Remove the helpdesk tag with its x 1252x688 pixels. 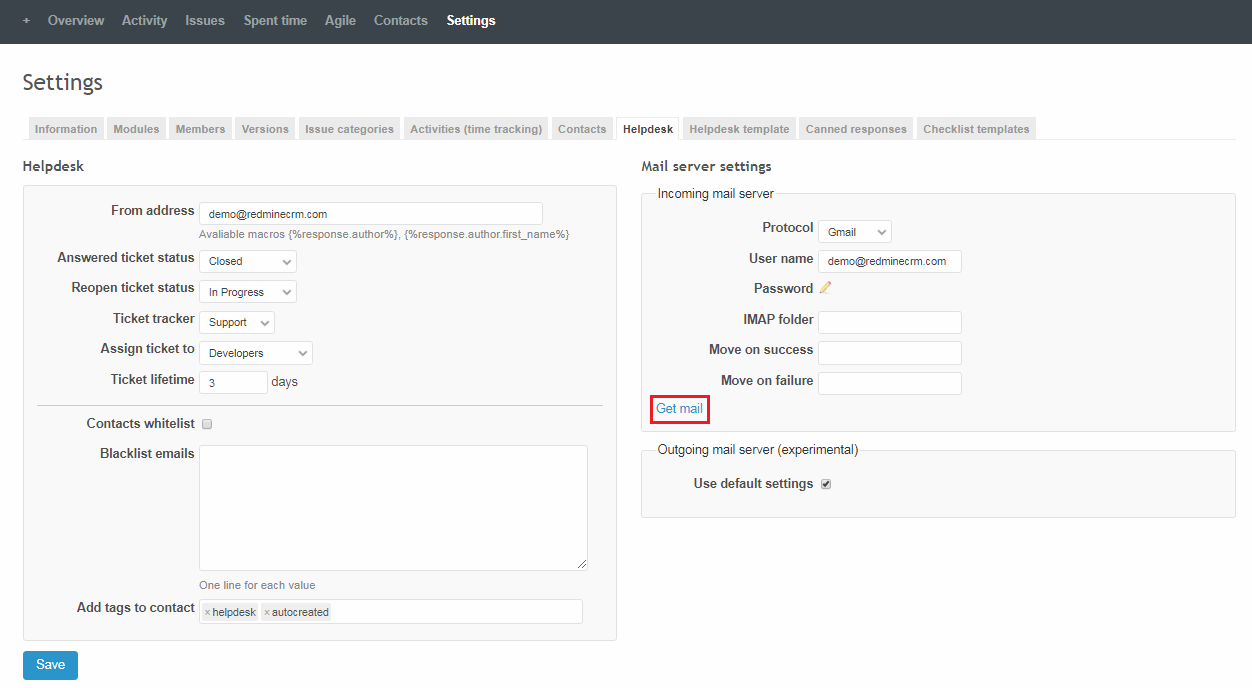pos(207,612)
